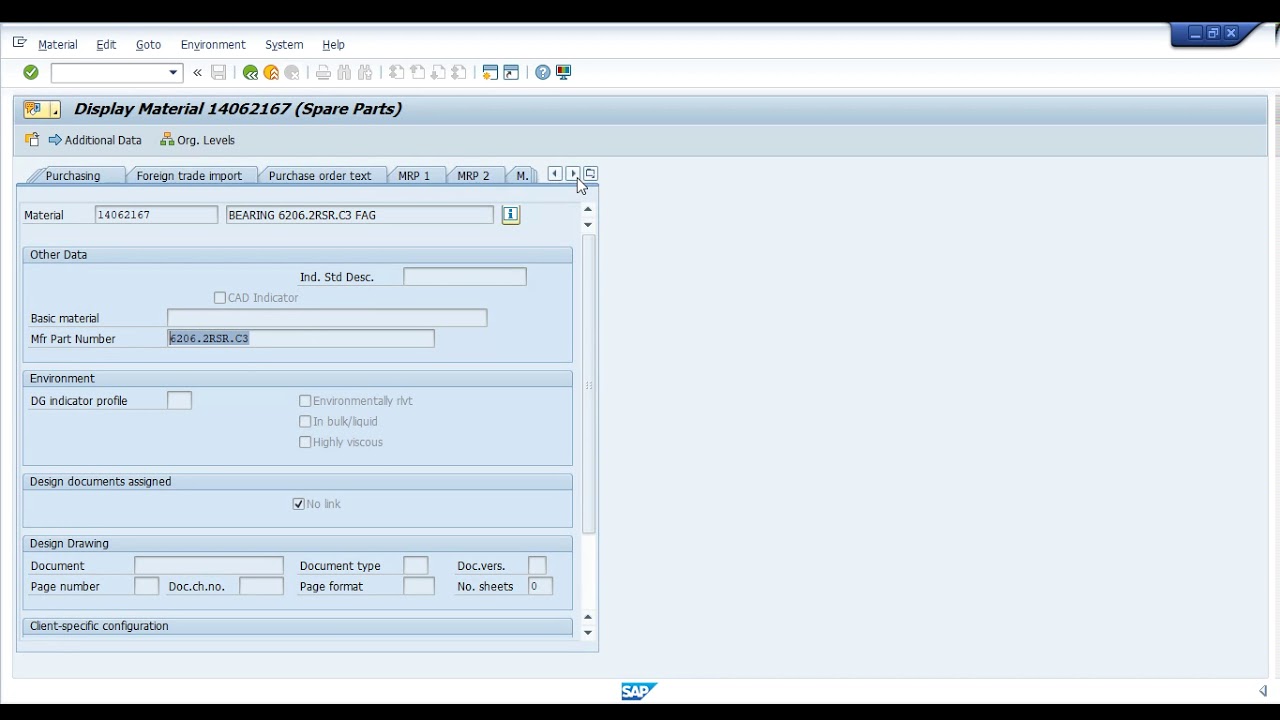
Task: Click the Mfr Part Number field
Action: pos(301,339)
